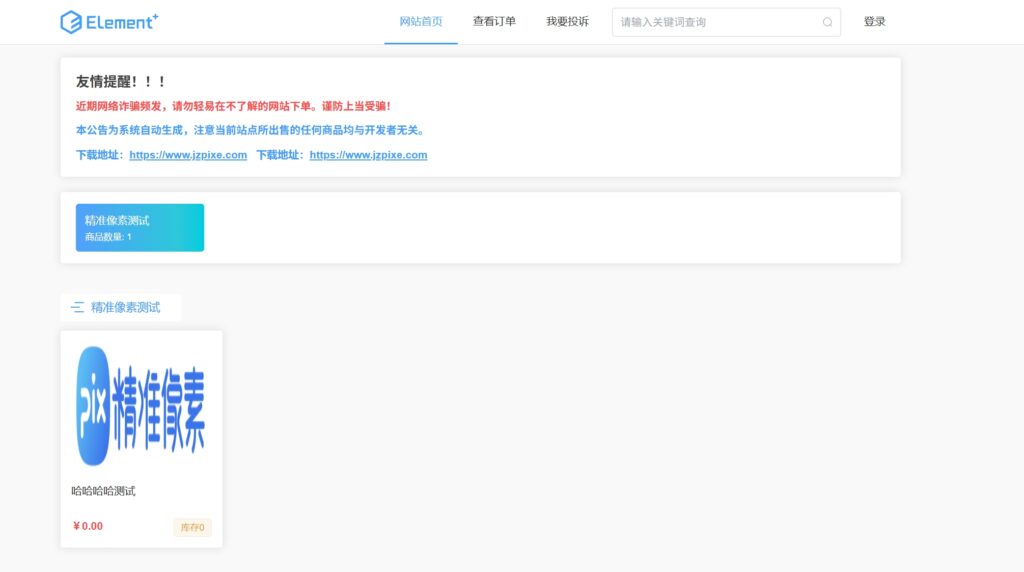Open the second 下载地址 jzpixe.com link

pyautogui.click(x=368, y=155)
